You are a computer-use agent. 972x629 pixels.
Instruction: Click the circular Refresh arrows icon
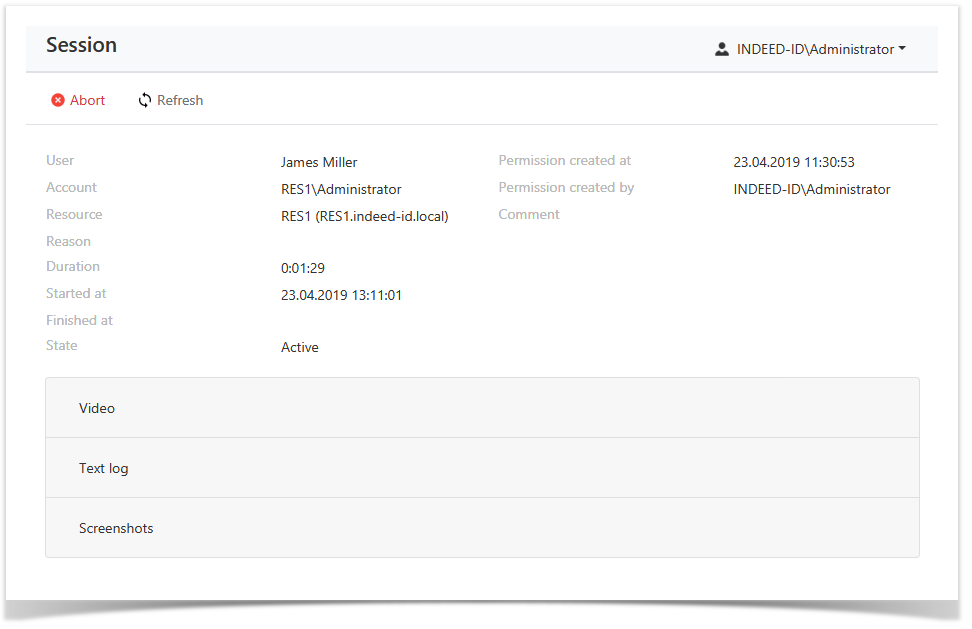[x=145, y=100]
